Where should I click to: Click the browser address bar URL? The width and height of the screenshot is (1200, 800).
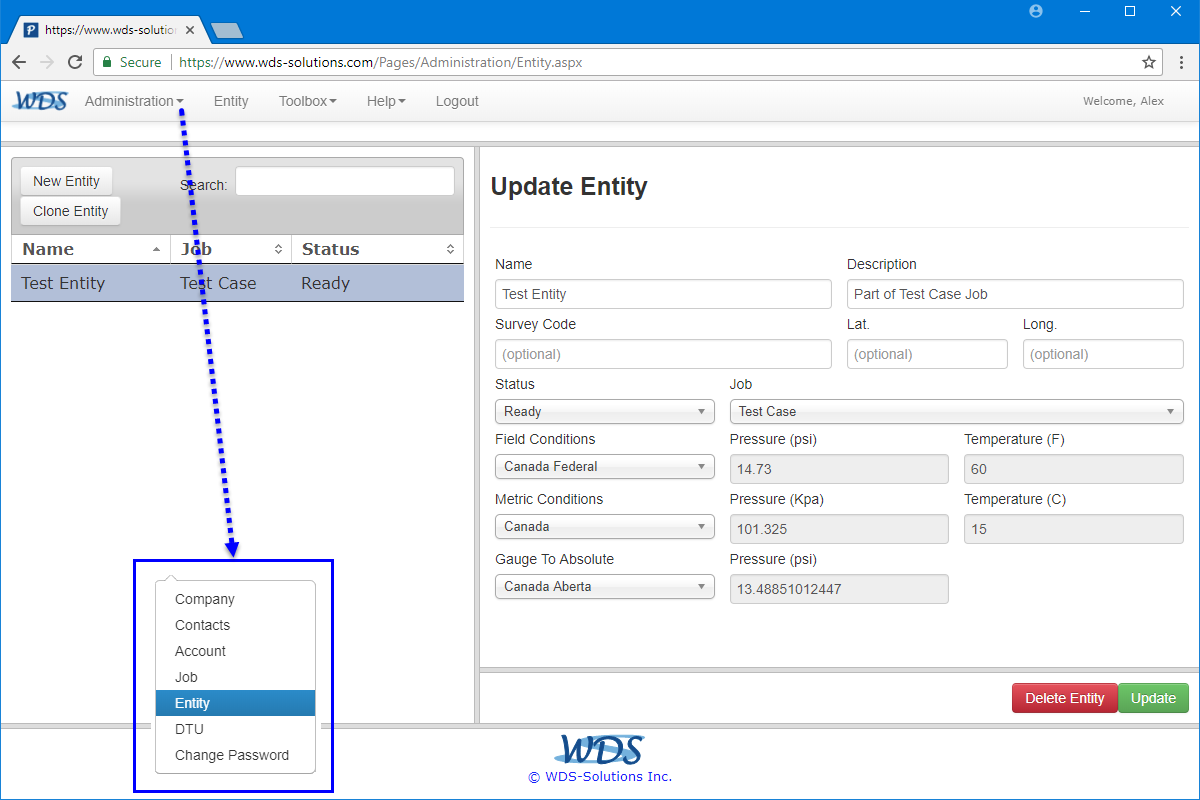(380, 62)
